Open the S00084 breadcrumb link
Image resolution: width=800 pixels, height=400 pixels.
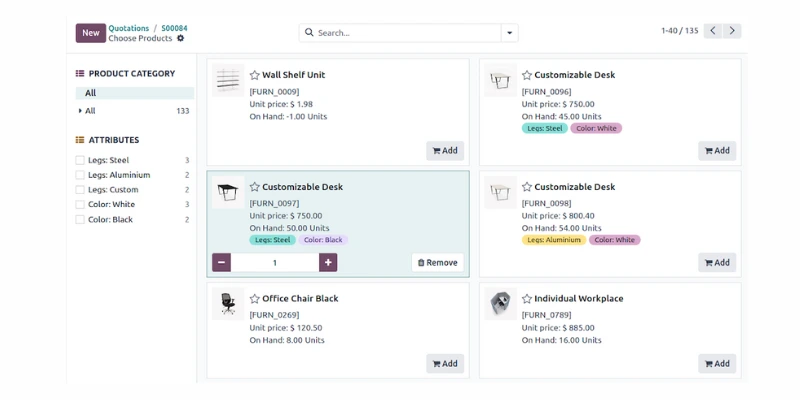coord(174,29)
